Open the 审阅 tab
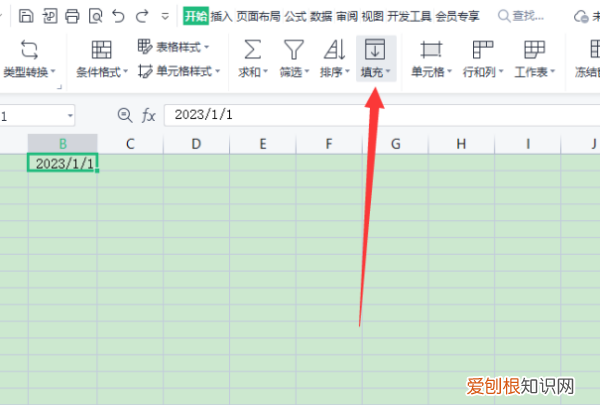Image resolution: width=600 pixels, height=405 pixels. tap(347, 16)
